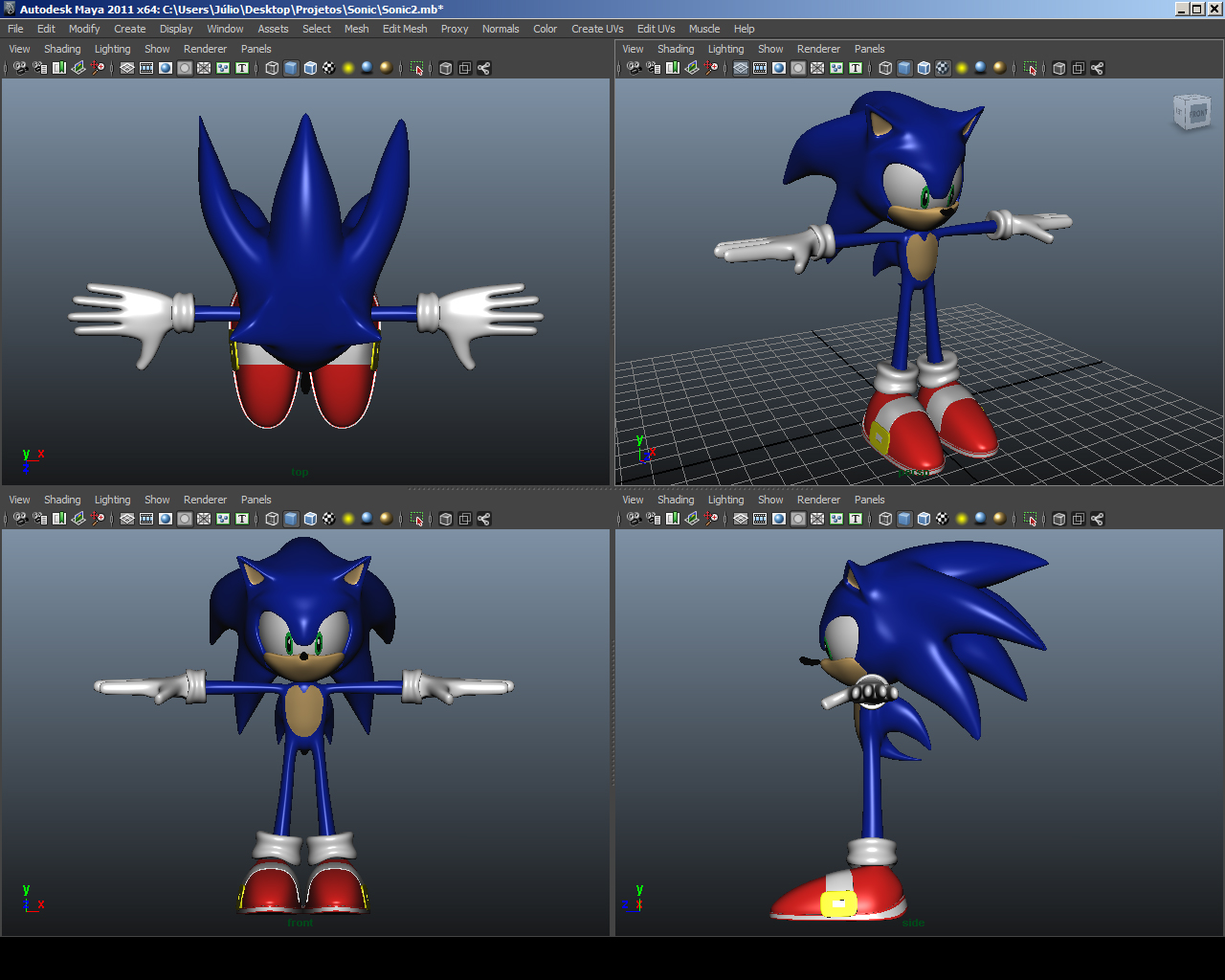The width and height of the screenshot is (1225, 980).
Task: Open the Create UVs menu
Action: [x=597, y=29]
